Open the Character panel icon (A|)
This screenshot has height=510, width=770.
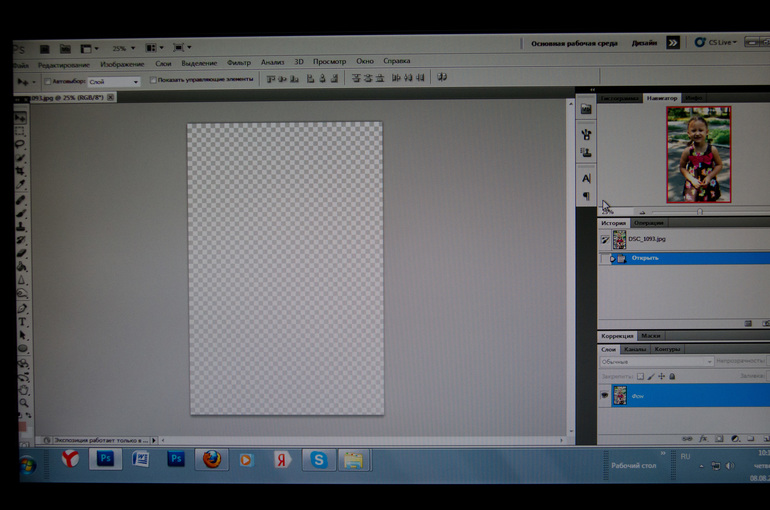[x=586, y=178]
